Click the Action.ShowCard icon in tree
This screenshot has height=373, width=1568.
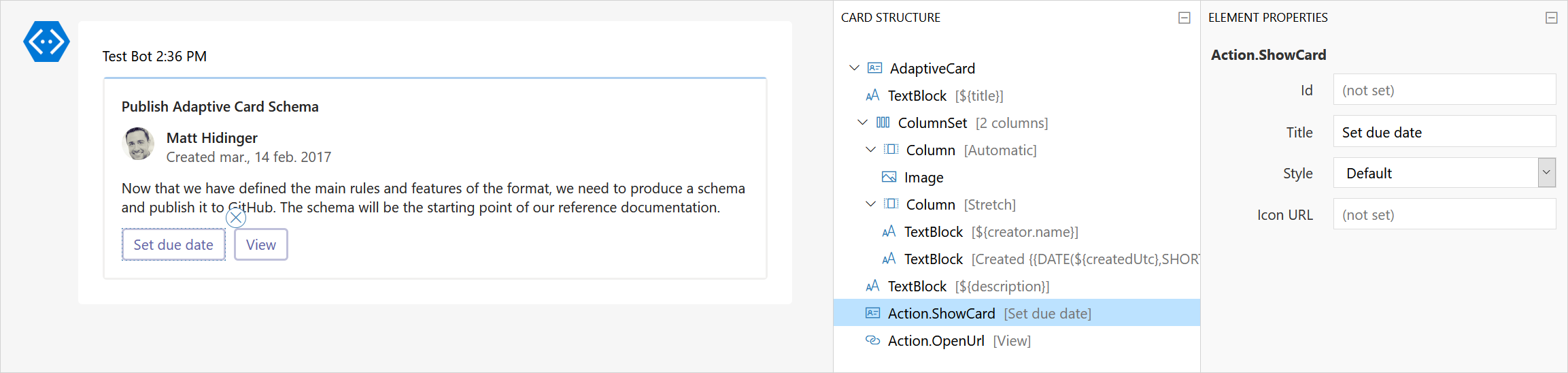pos(872,313)
